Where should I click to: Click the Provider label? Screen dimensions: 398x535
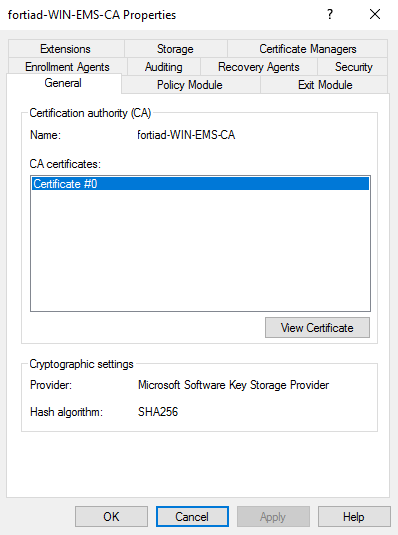point(51,385)
